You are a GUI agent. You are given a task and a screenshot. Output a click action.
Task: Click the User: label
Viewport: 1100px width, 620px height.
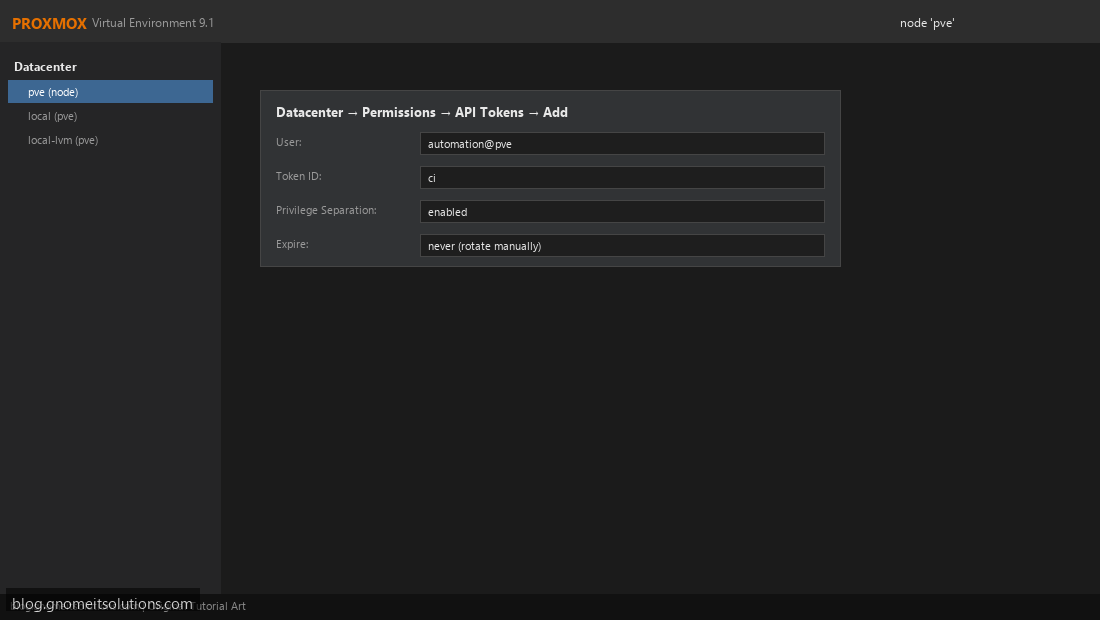point(288,142)
